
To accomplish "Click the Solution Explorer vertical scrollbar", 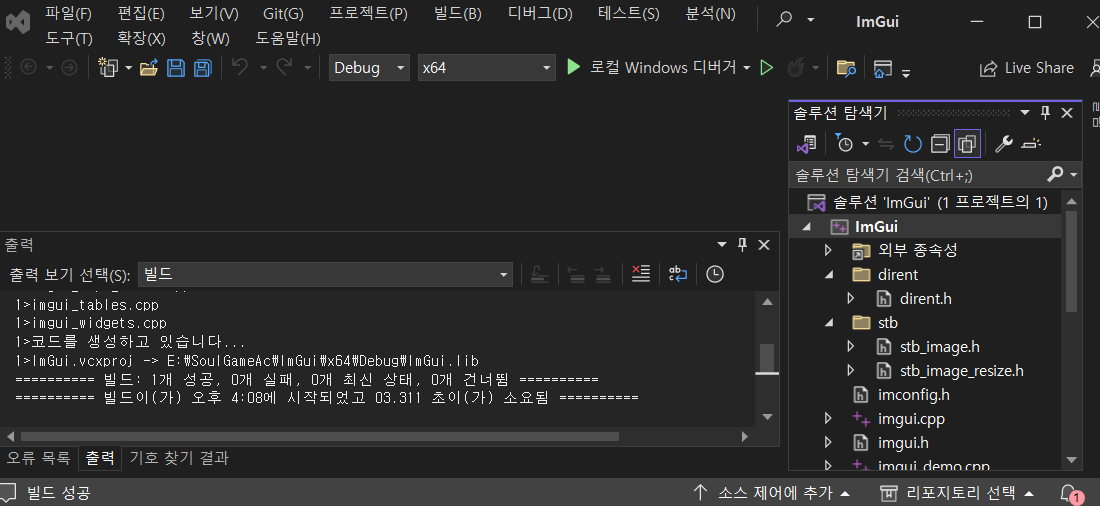I will 1071,261.
